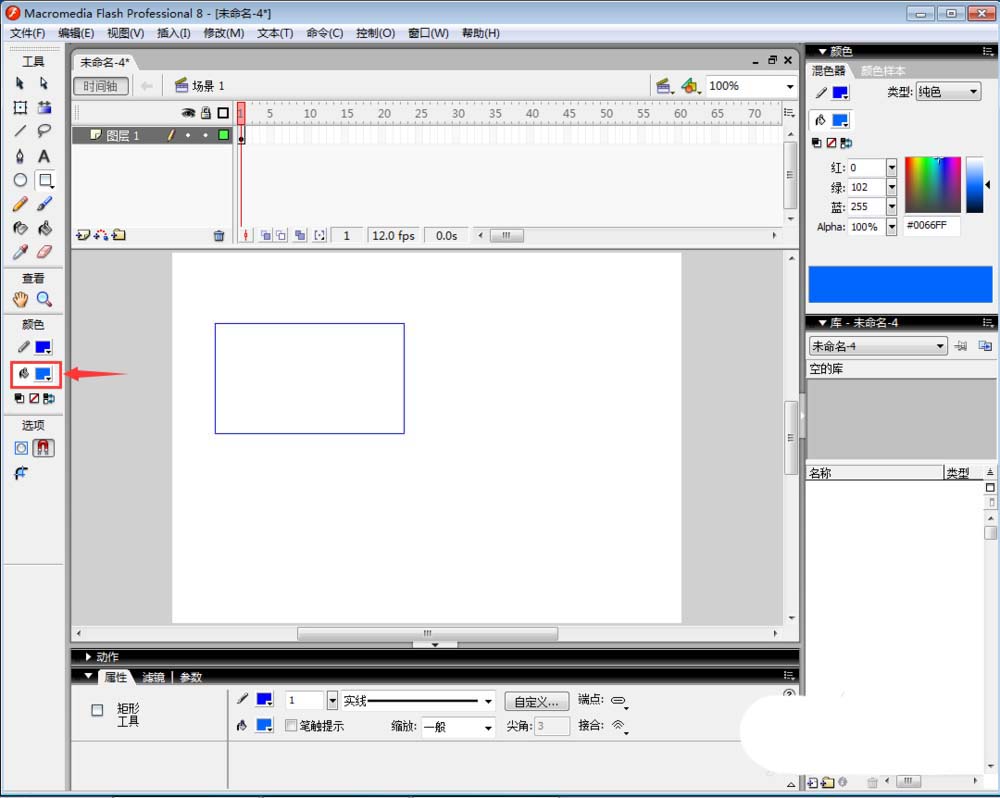This screenshot has width=1000, height=798.
Task: Select the Rectangle tool
Action: pos(45,181)
